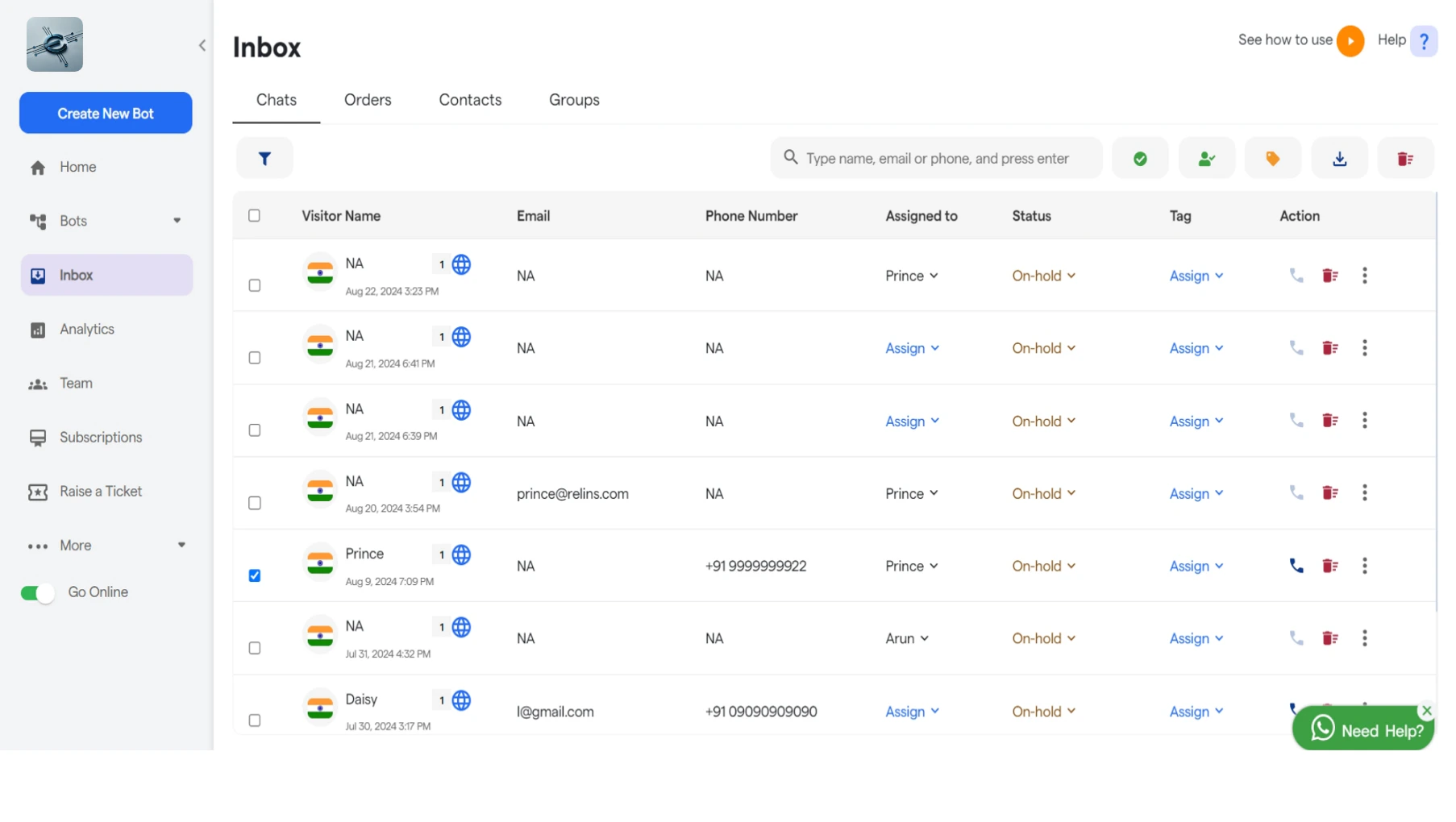Delete the Aug 21, 2024 6:41 PM chat
This screenshot has width=1456, height=822.
pos(1330,348)
